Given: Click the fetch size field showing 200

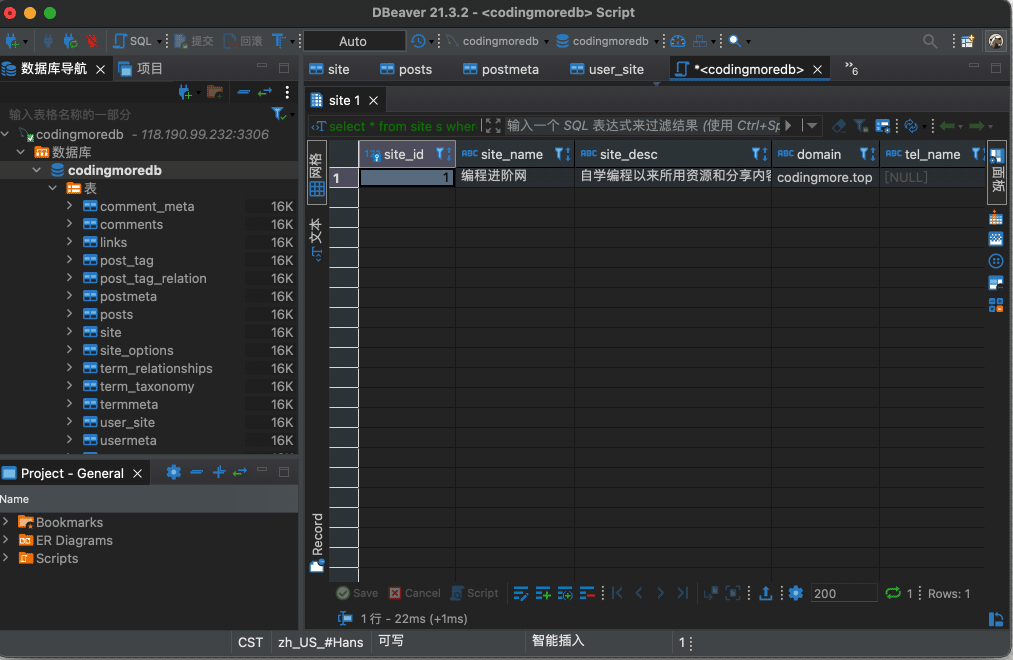Looking at the screenshot, I should click(842, 593).
